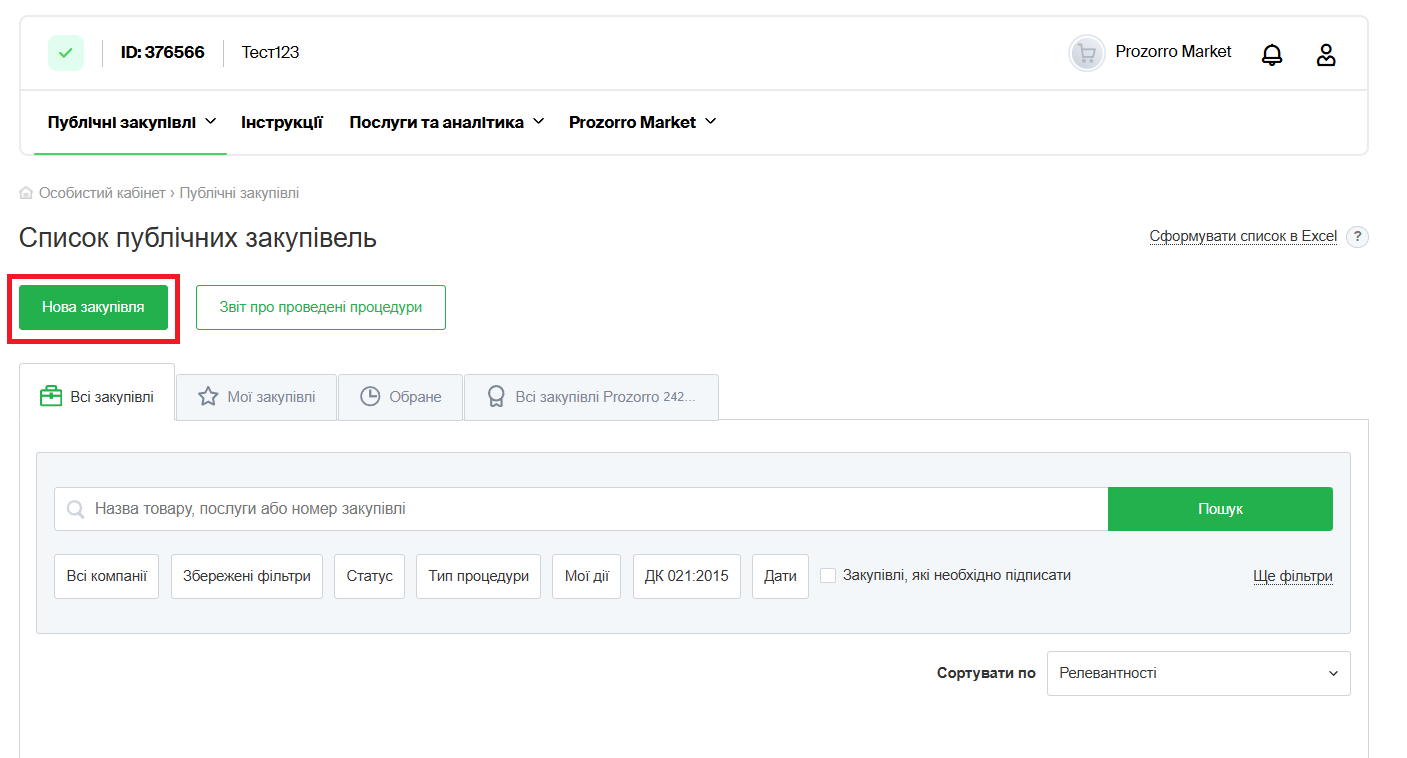Expand the 'Послуги та аналітика' menu

(x=446, y=122)
